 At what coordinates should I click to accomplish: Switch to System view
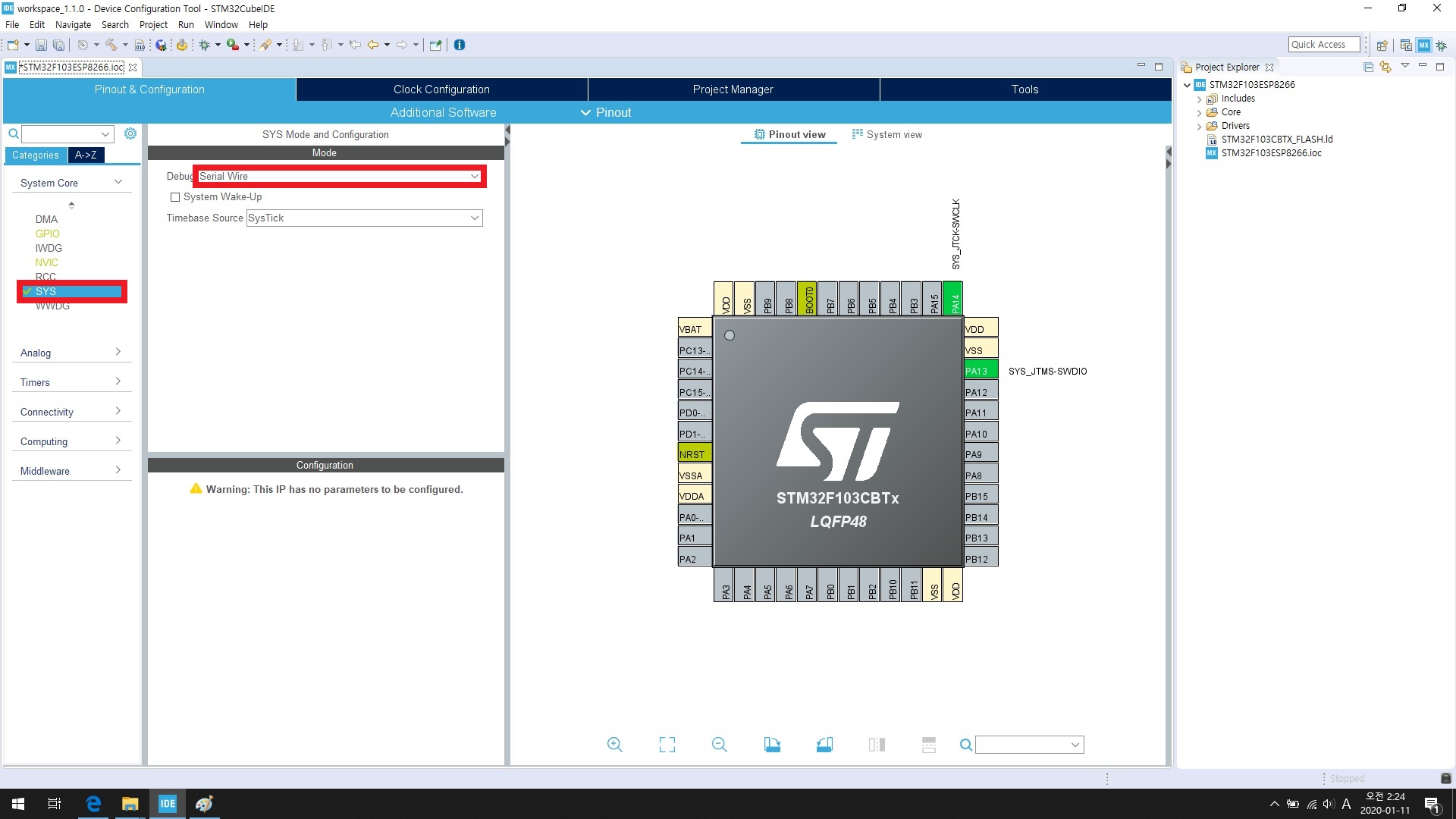(886, 134)
